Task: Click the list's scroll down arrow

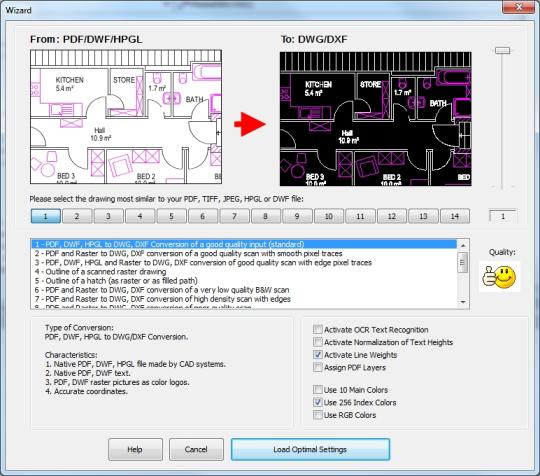Action: coord(463,302)
